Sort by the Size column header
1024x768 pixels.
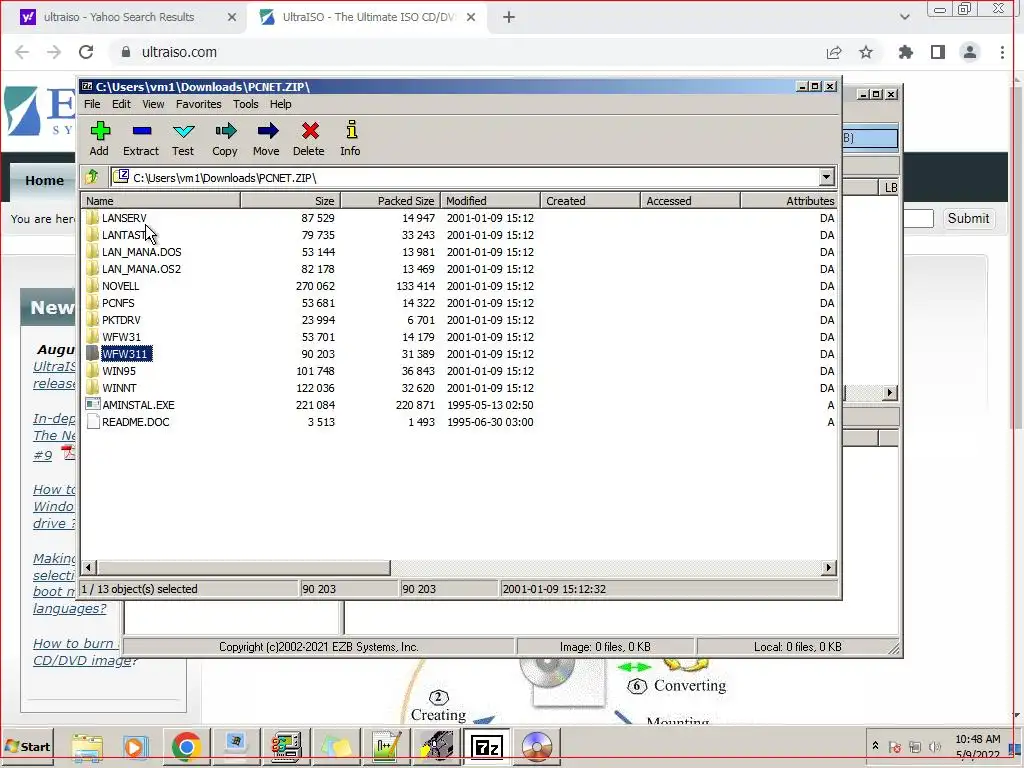click(291, 200)
